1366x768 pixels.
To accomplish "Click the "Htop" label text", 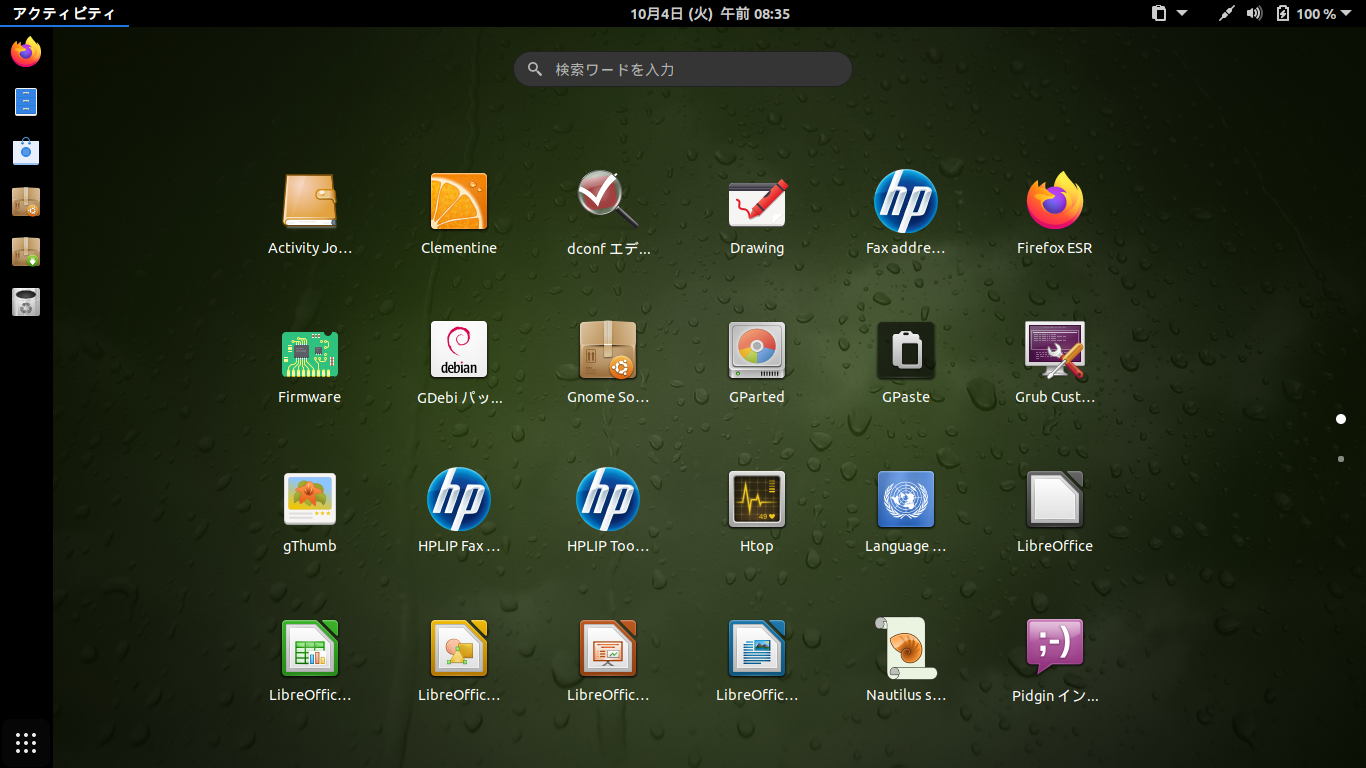I will (x=757, y=546).
